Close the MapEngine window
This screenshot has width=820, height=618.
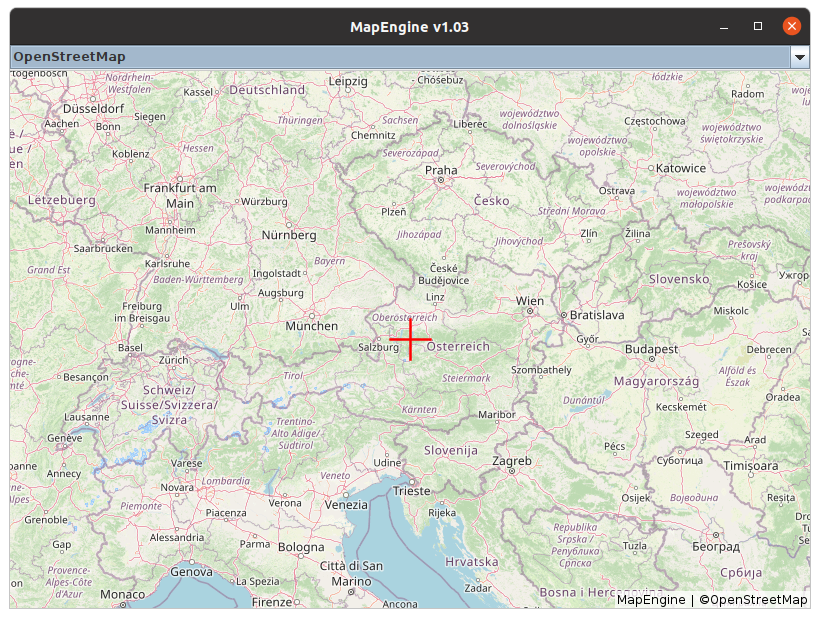tap(791, 26)
